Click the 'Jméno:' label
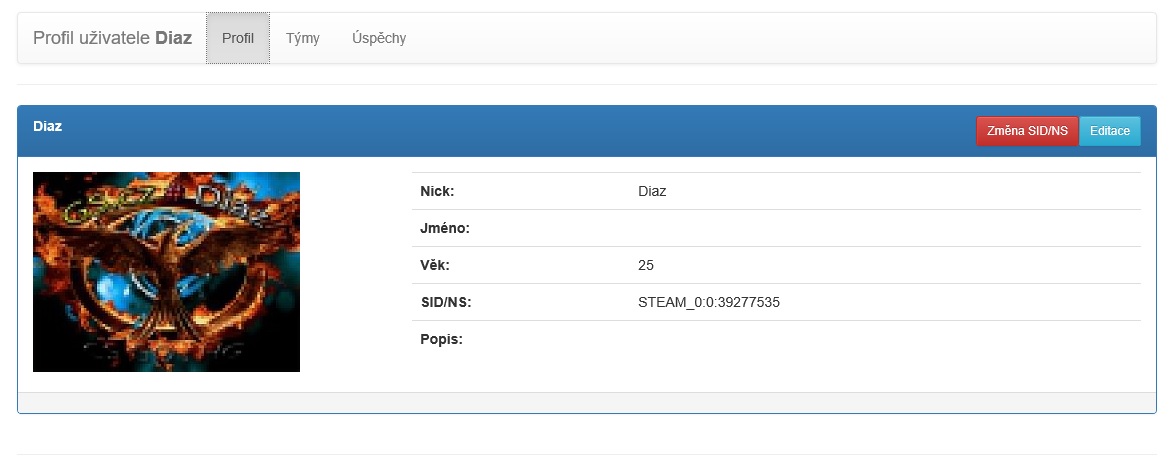 click(x=445, y=228)
